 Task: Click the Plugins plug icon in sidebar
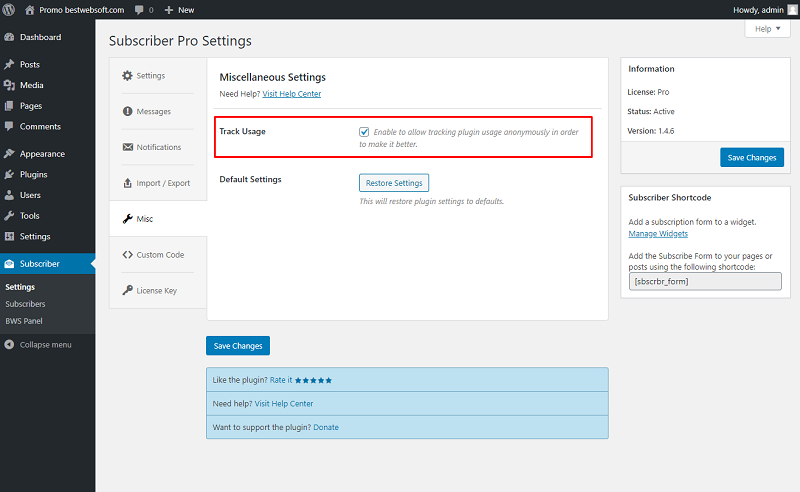click(9, 175)
